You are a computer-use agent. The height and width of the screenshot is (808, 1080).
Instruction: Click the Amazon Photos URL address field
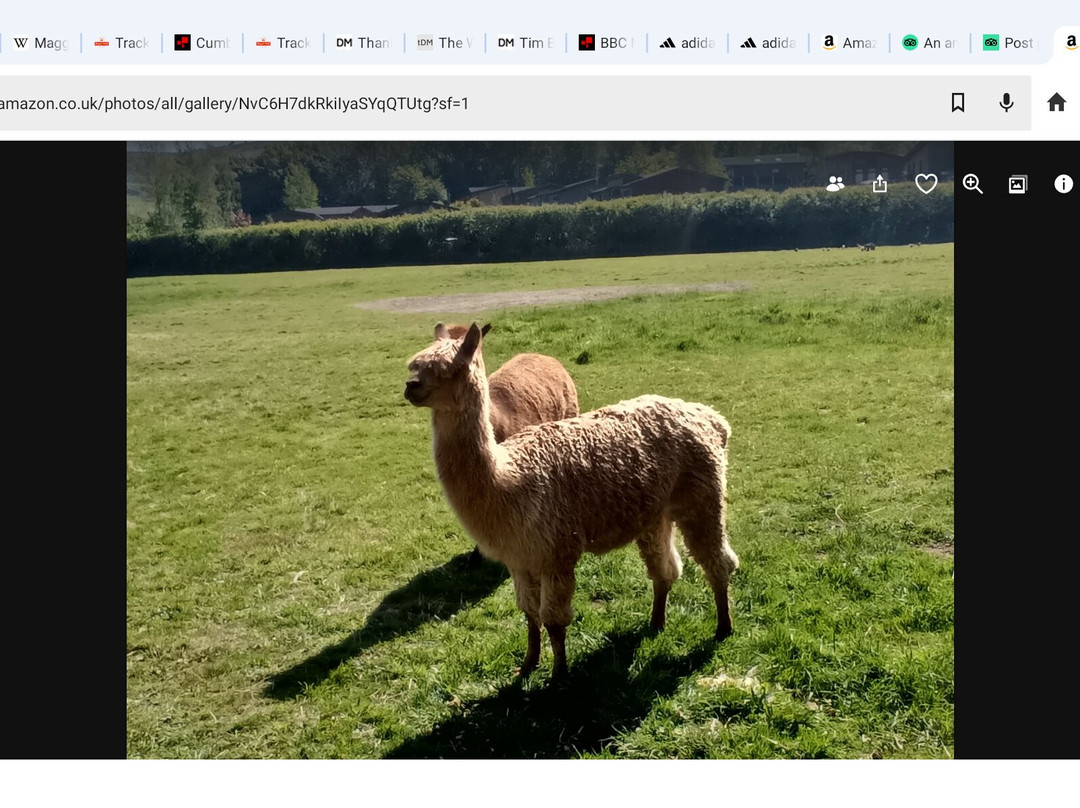click(400, 103)
